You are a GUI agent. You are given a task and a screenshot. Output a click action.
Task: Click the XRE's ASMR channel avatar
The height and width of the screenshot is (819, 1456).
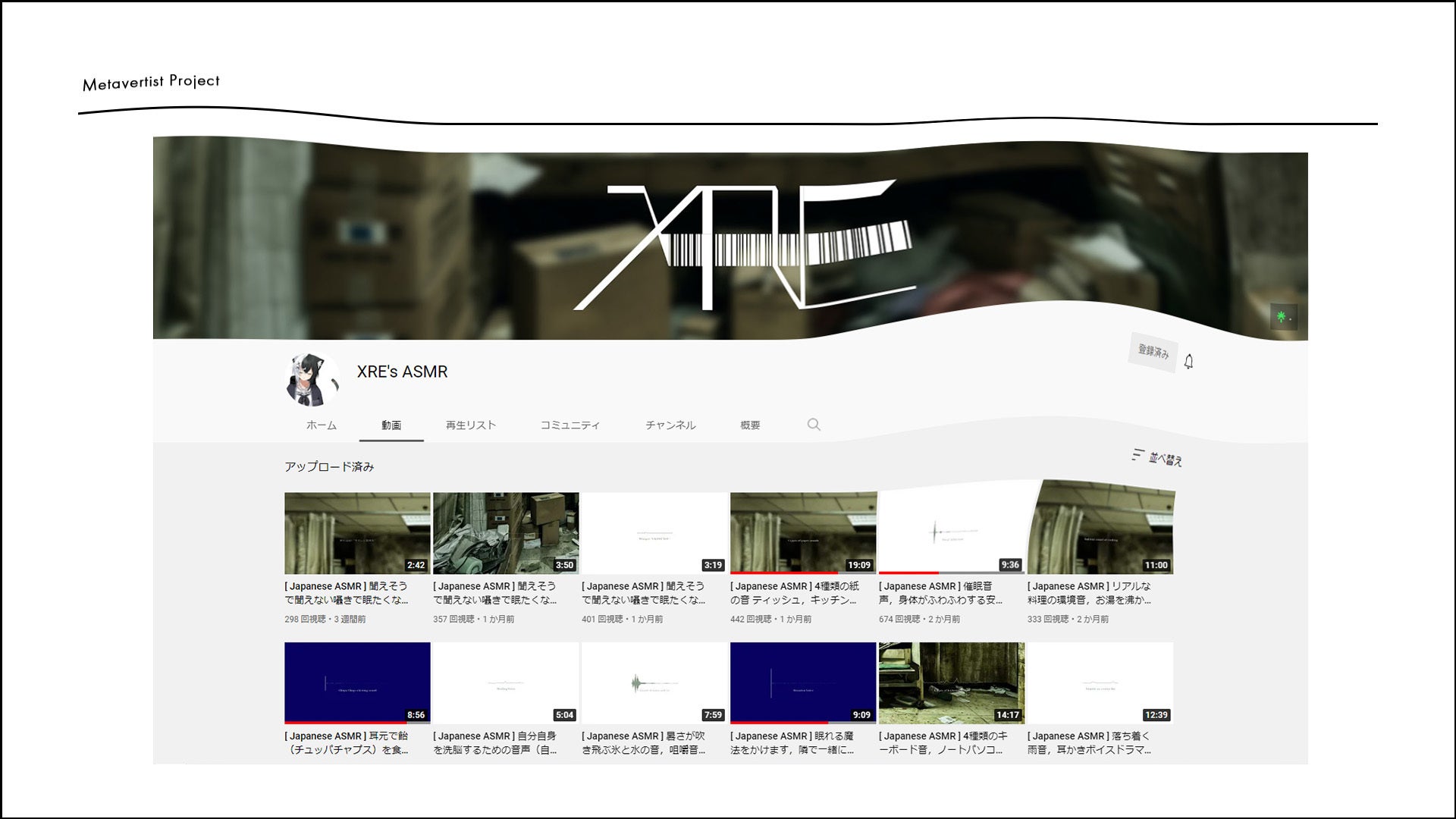(312, 378)
